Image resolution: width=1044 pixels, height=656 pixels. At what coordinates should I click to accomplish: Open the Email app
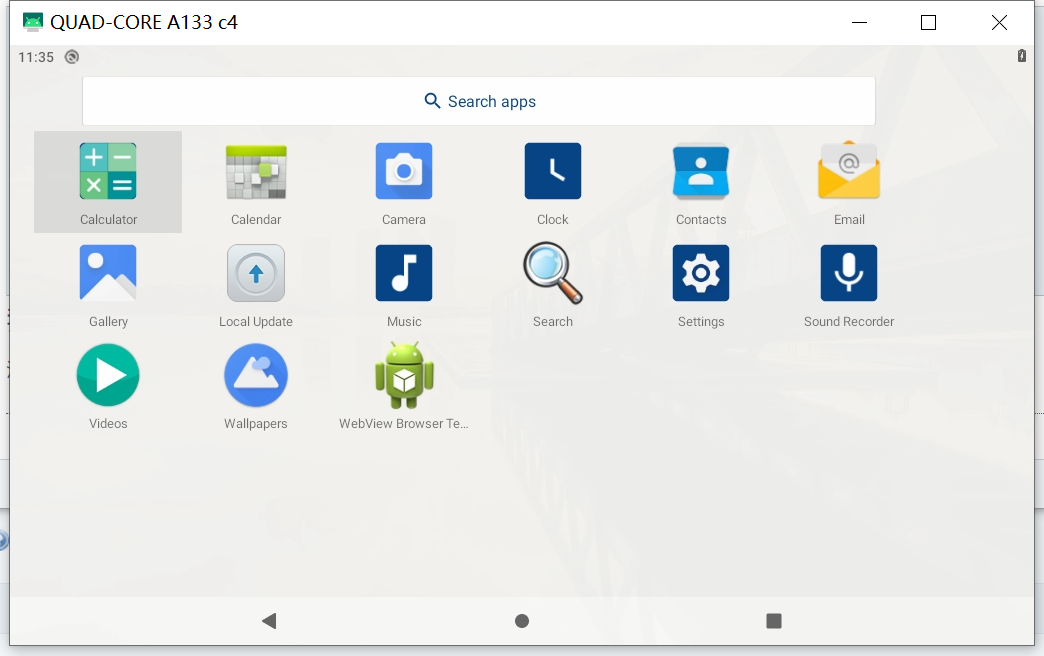pos(849,172)
